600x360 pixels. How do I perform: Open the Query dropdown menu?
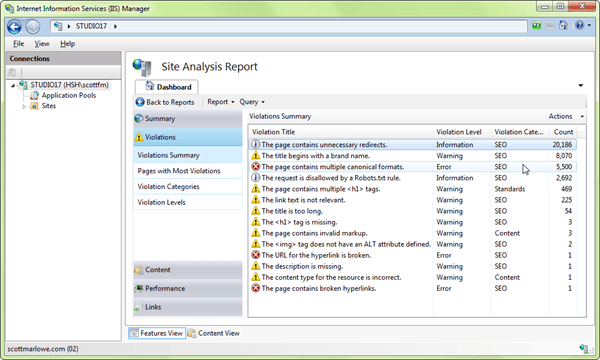(252, 102)
